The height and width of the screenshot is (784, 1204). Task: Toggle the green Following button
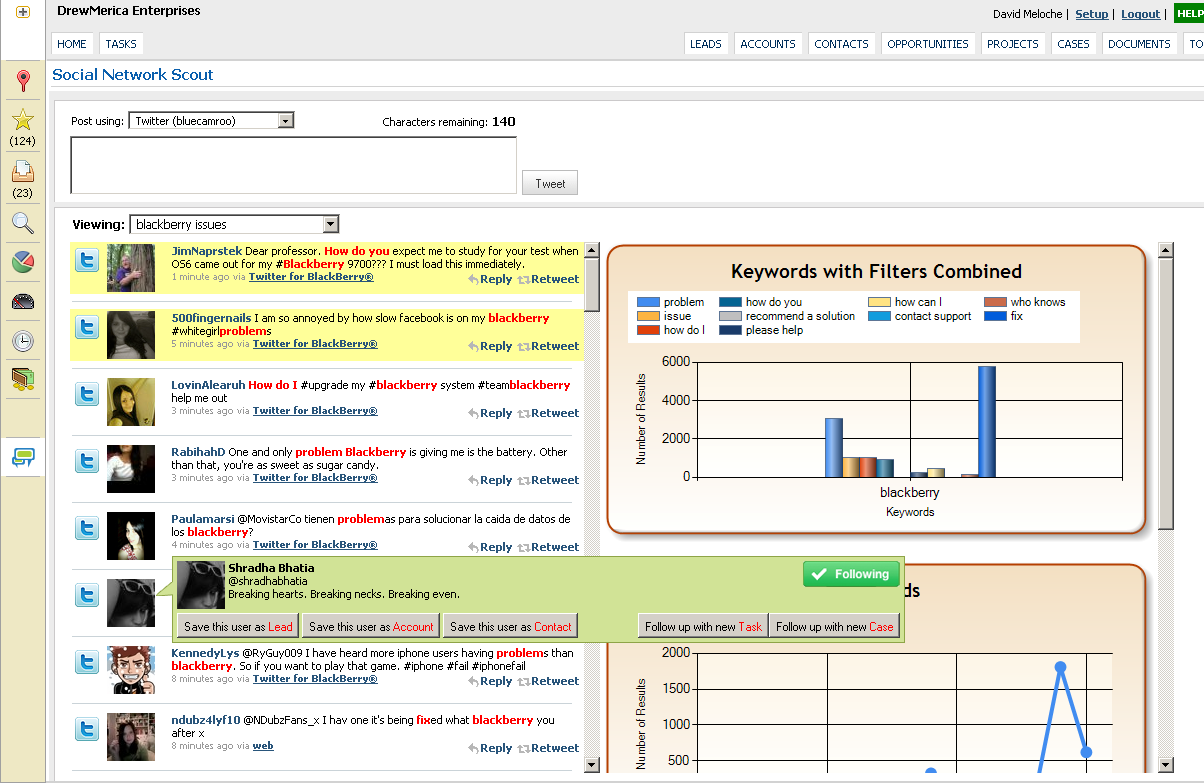(x=851, y=574)
